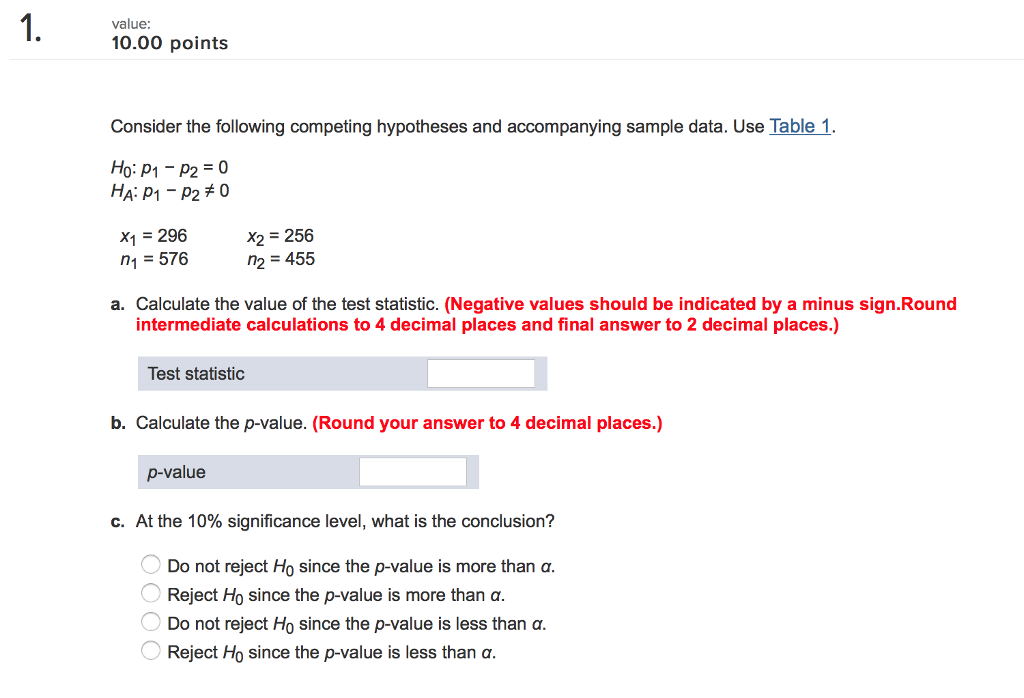Screen dimensions: 1024x698
Task: Select 'Reject H0 since p-value is less than α'
Action: pyautogui.click(x=151, y=650)
